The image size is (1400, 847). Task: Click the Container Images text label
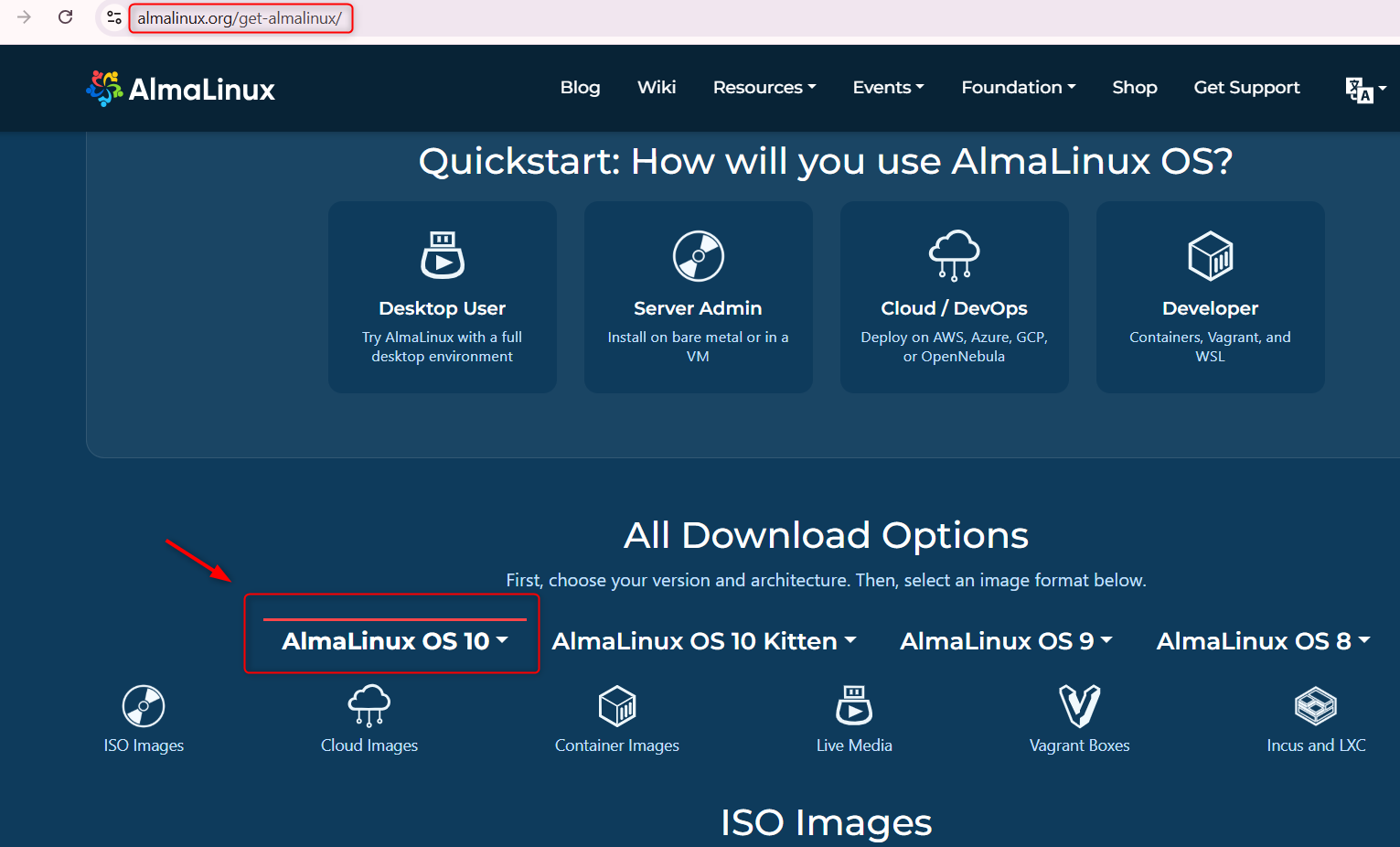click(617, 745)
